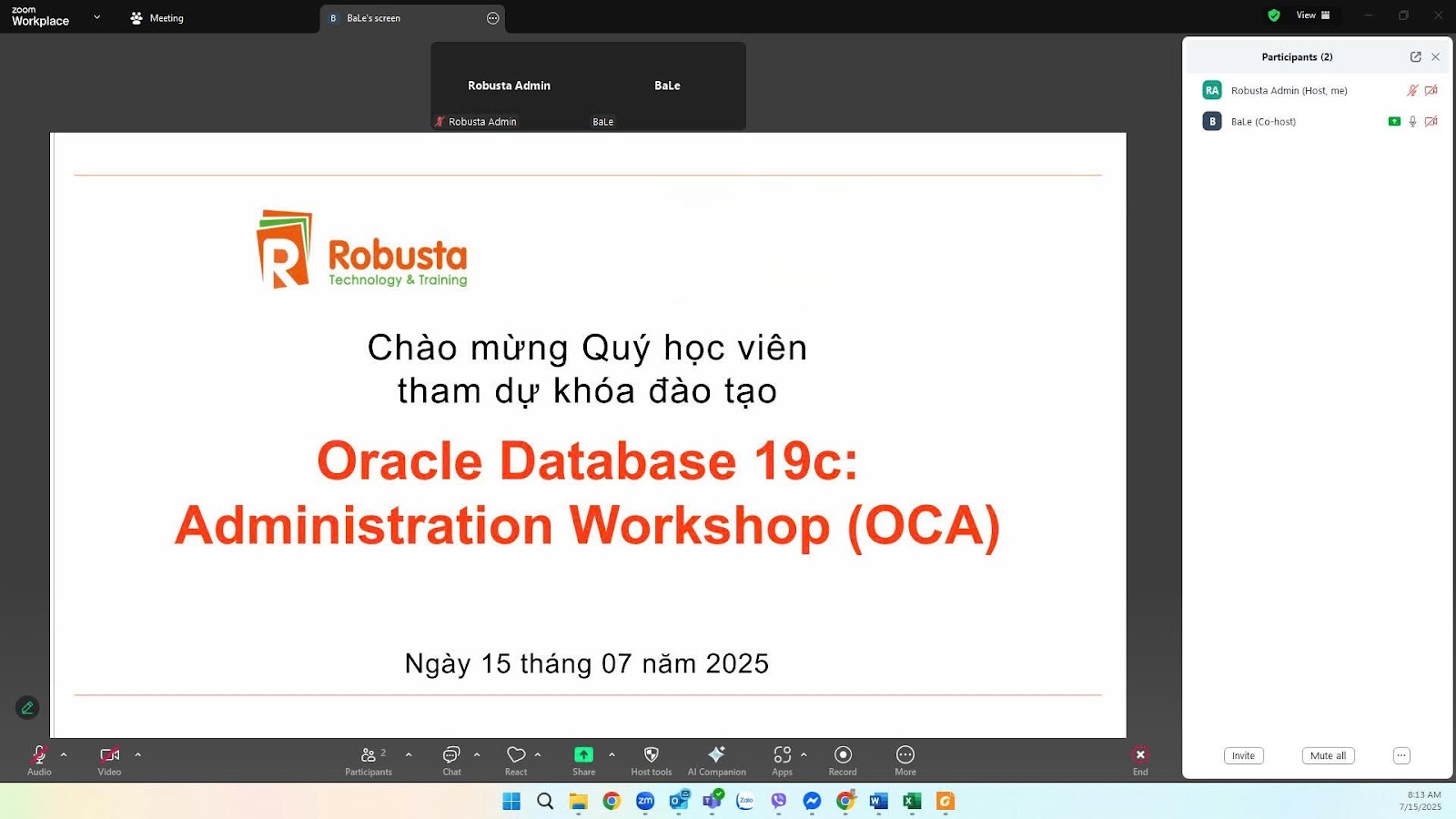Image resolution: width=1456 pixels, height=819 pixels.
Task: Expand the Apps options arrow
Action: (804, 754)
